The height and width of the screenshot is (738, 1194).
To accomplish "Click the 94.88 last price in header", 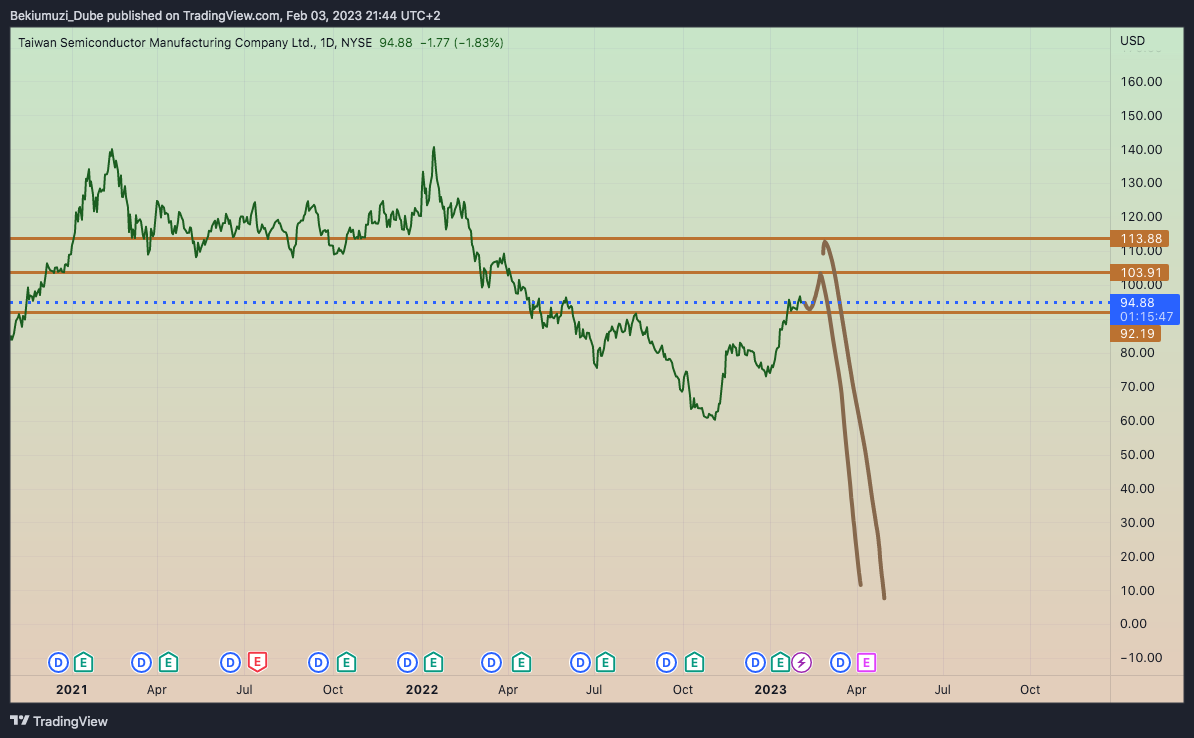I will click(x=396, y=43).
